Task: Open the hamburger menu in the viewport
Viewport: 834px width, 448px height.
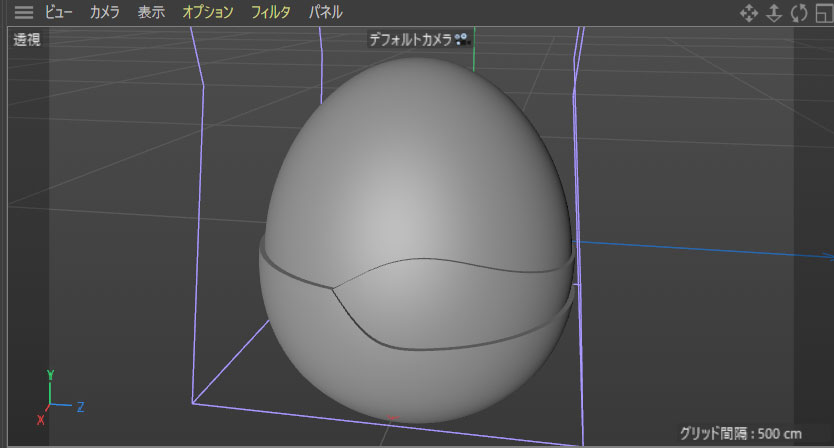Action: [x=23, y=13]
